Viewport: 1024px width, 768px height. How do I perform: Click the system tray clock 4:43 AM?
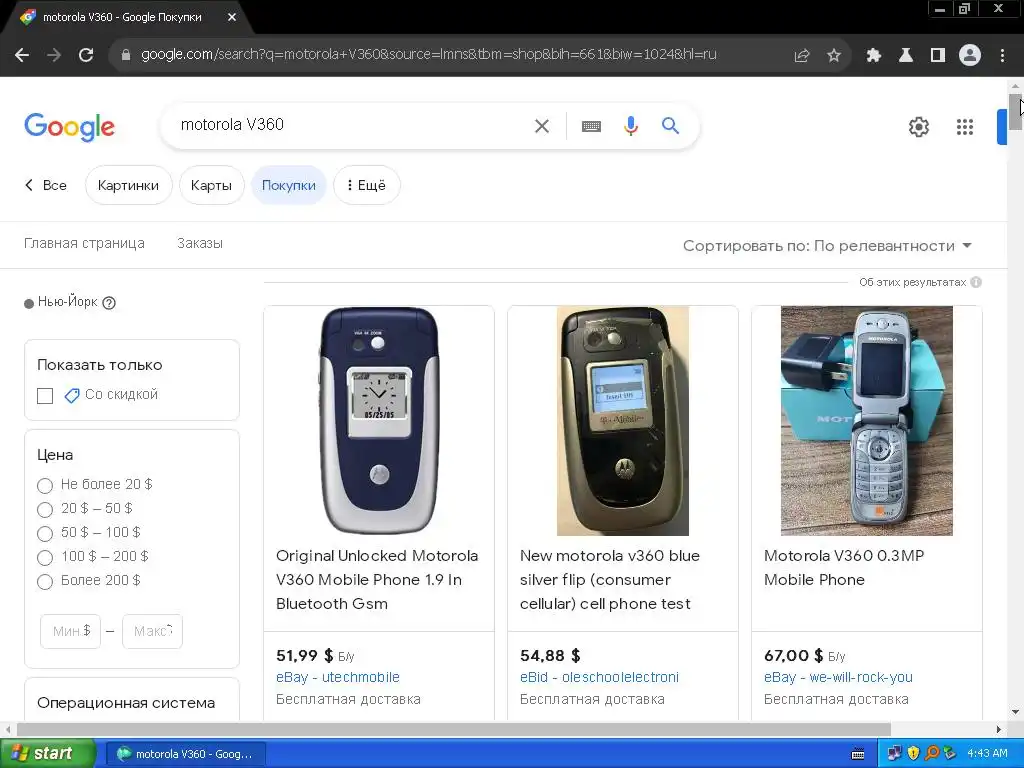tap(987, 754)
